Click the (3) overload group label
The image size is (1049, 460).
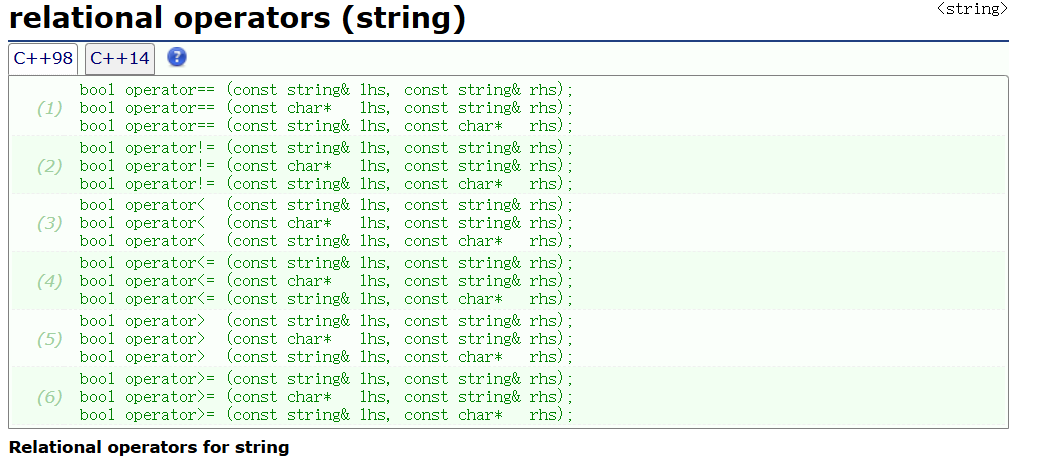pos(50,223)
